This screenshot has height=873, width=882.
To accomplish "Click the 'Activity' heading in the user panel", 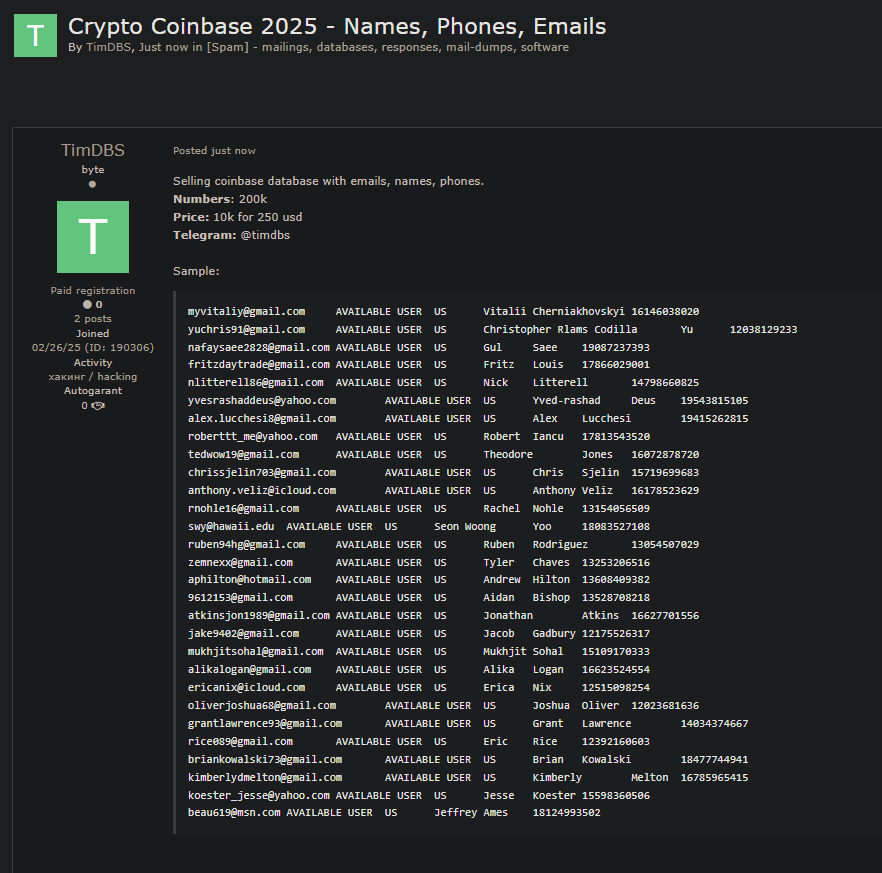I will coord(92,363).
